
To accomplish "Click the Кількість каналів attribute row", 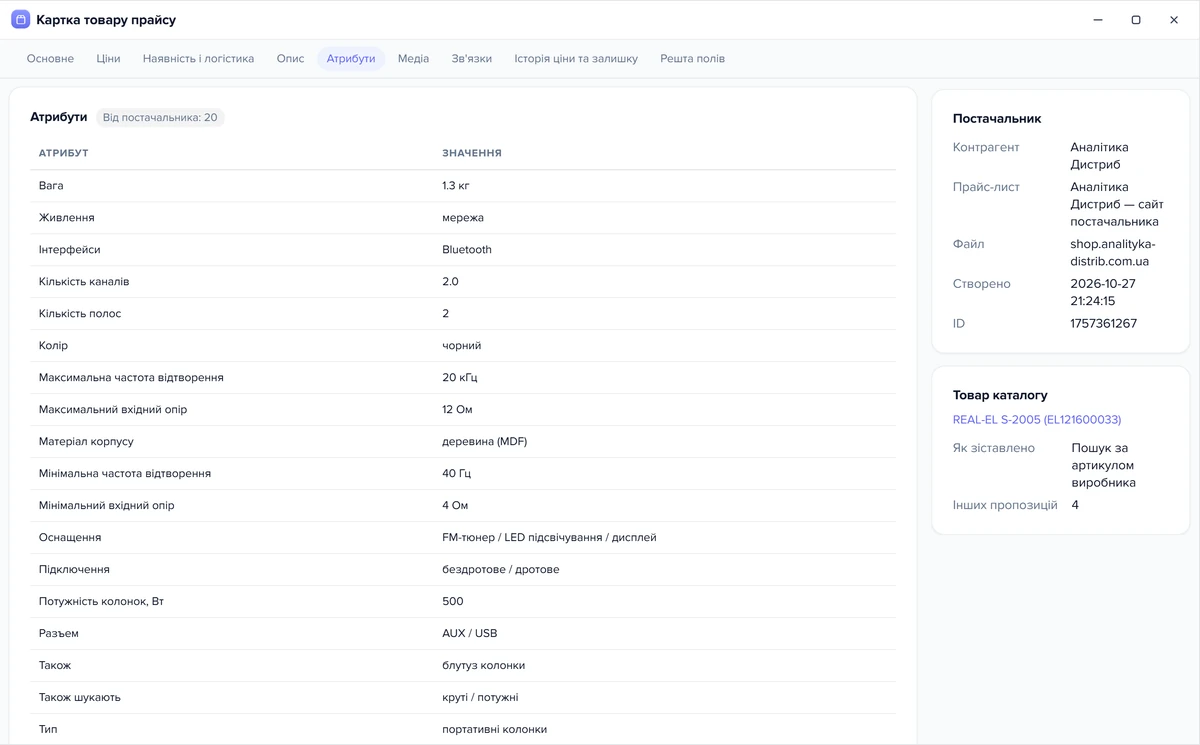I will click(463, 282).
